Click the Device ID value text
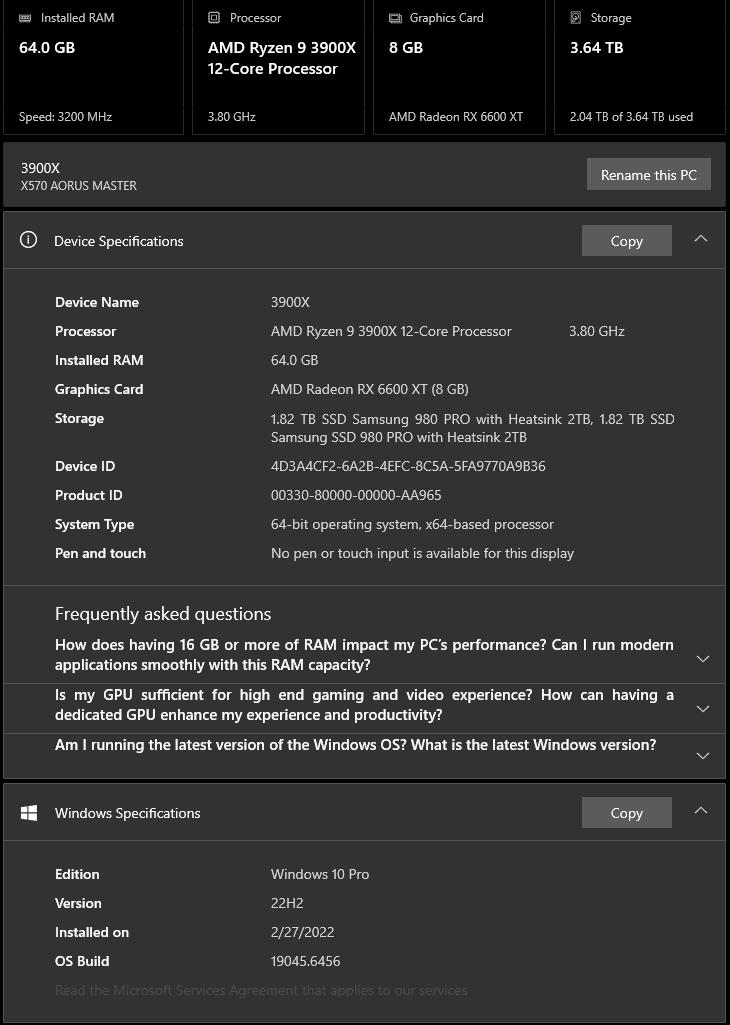Viewport: 730px width, 1025px height. [x=408, y=466]
